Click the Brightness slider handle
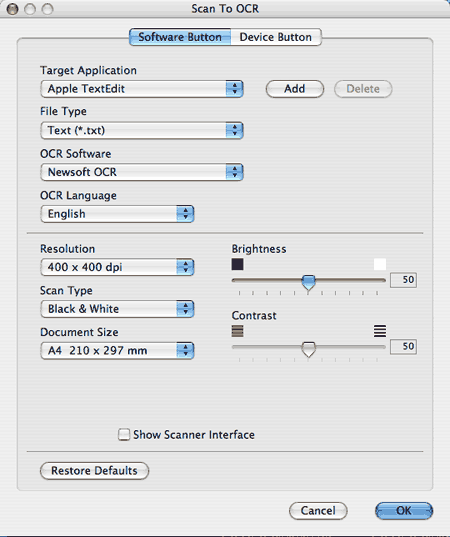Screen dimensions: 450x537 tap(309, 283)
